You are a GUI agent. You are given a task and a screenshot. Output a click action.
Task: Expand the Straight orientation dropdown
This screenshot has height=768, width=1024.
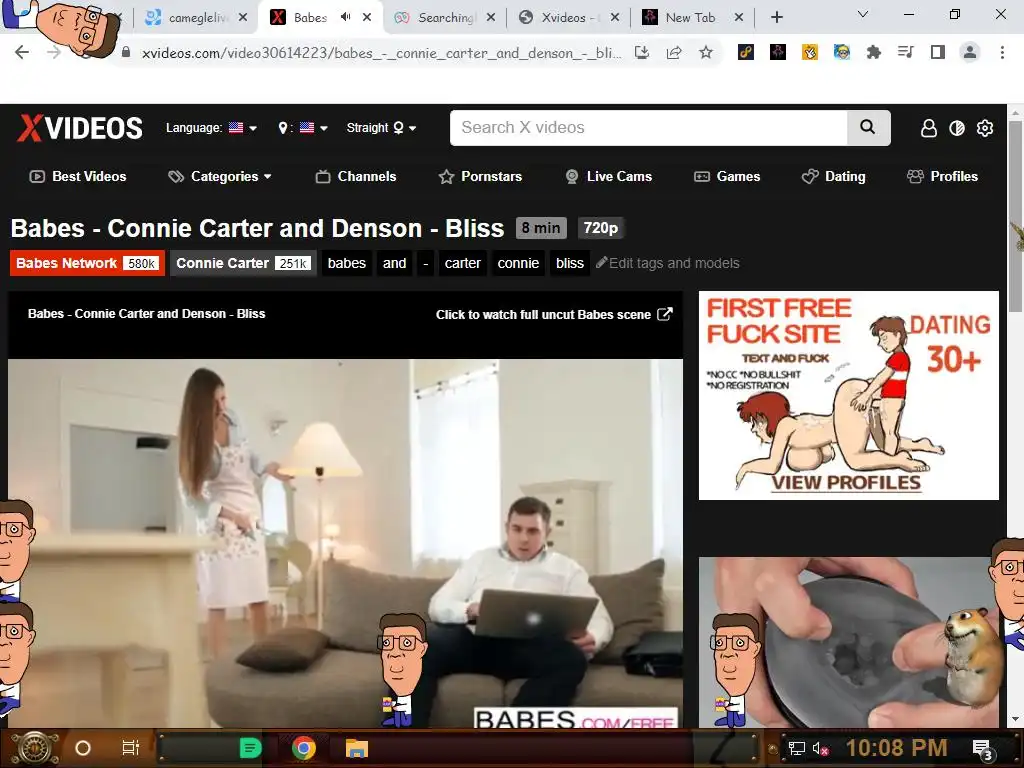[x=381, y=128]
